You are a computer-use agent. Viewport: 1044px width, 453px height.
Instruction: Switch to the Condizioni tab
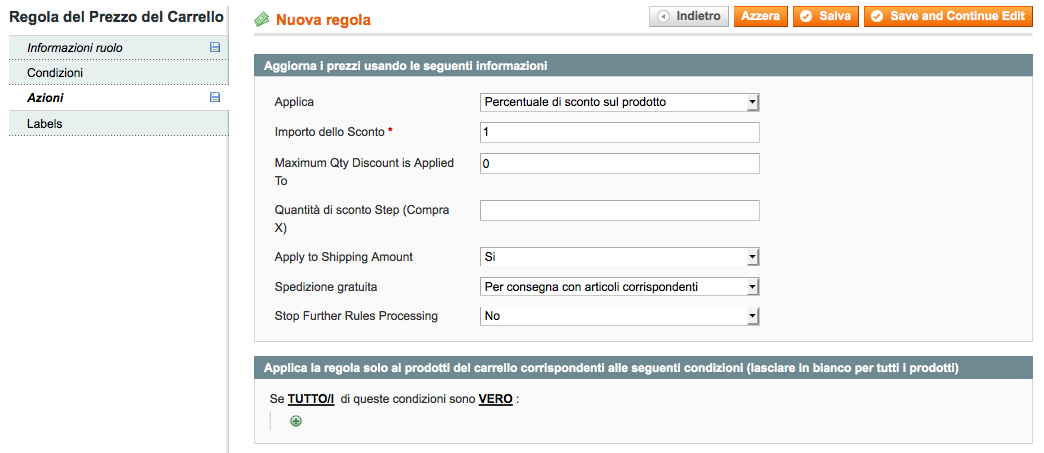(55, 73)
